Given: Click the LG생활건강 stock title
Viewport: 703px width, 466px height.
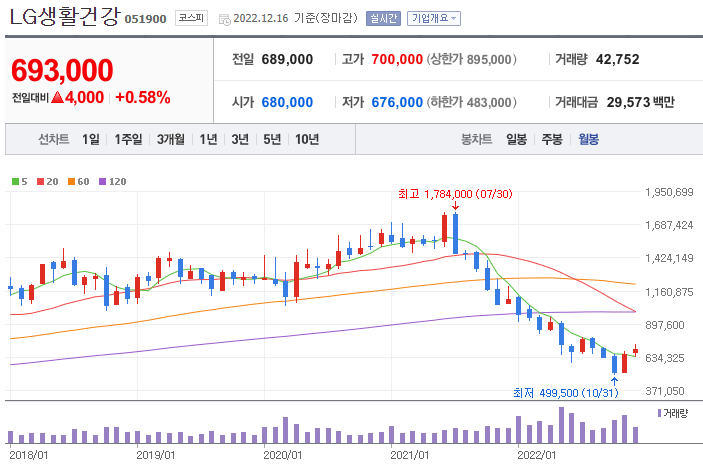Looking at the screenshot, I should 65,17.
